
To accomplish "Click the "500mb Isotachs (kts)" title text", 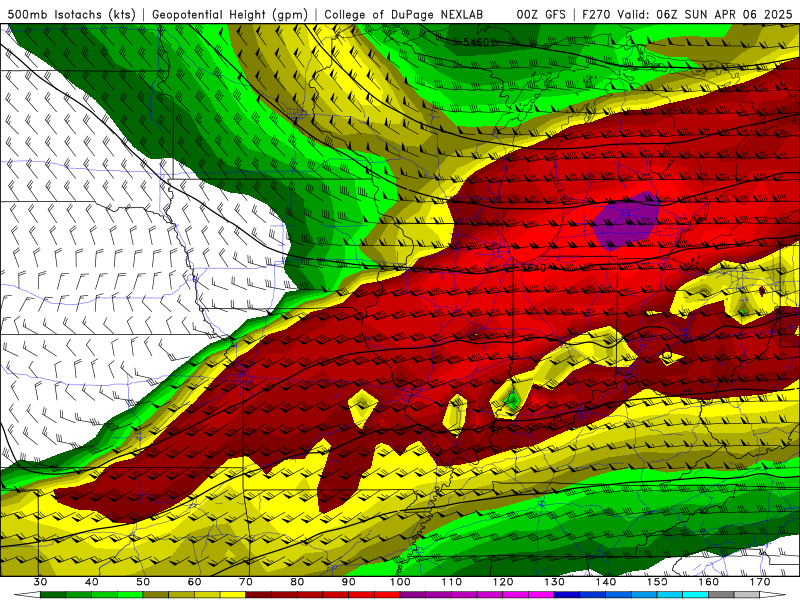I will 71,14.
